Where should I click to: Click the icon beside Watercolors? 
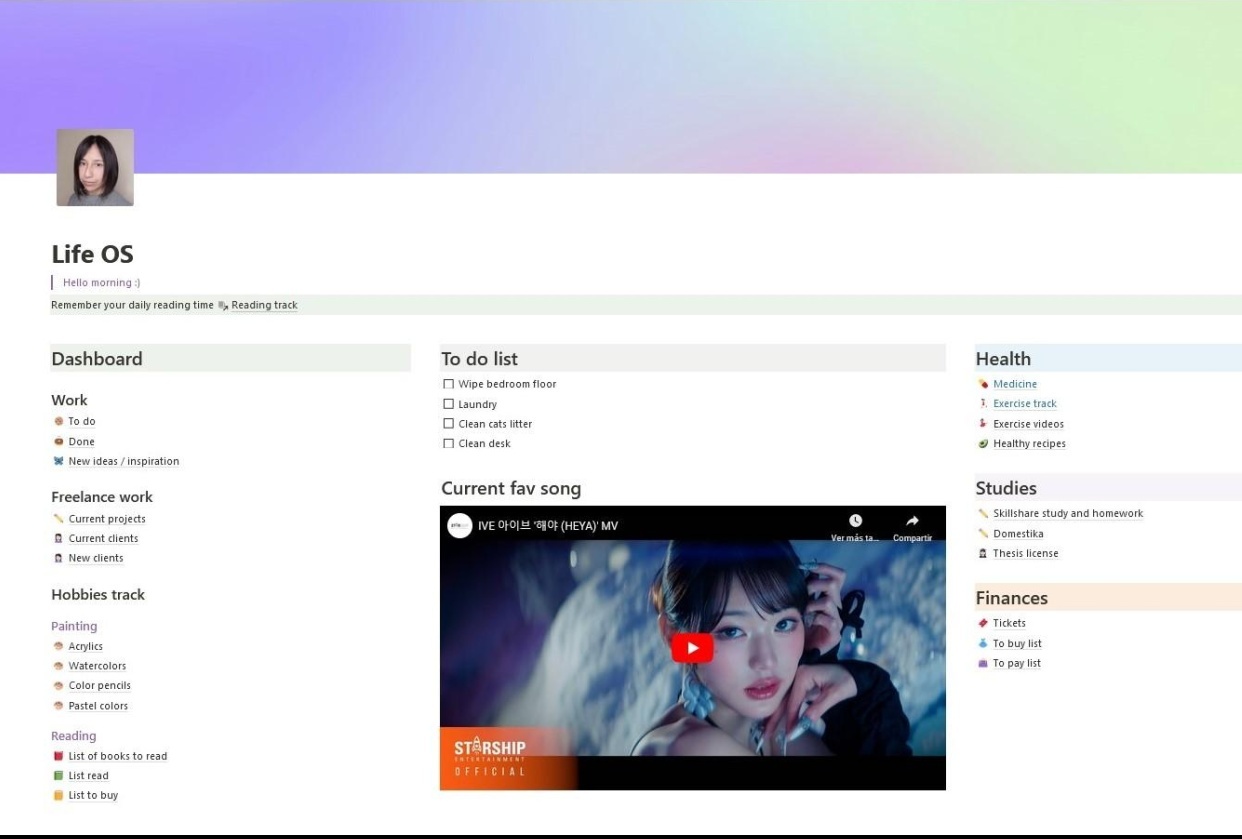tap(58, 666)
